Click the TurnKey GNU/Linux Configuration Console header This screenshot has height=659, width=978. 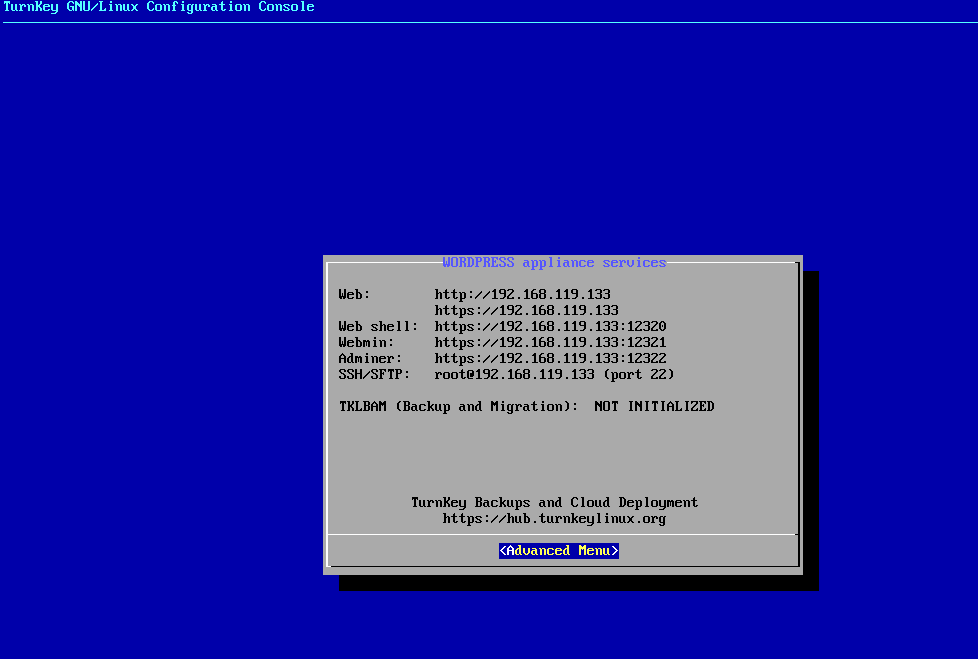pyautogui.click(x=158, y=7)
